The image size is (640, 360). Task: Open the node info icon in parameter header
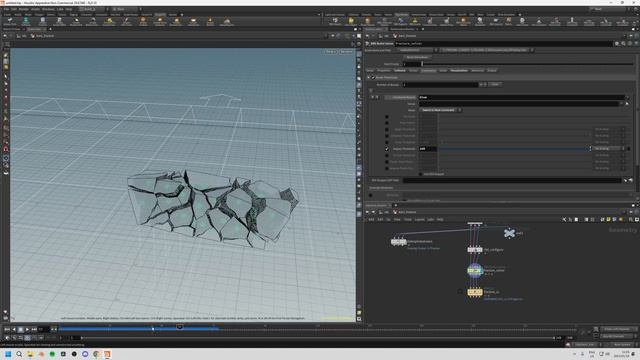click(630, 43)
